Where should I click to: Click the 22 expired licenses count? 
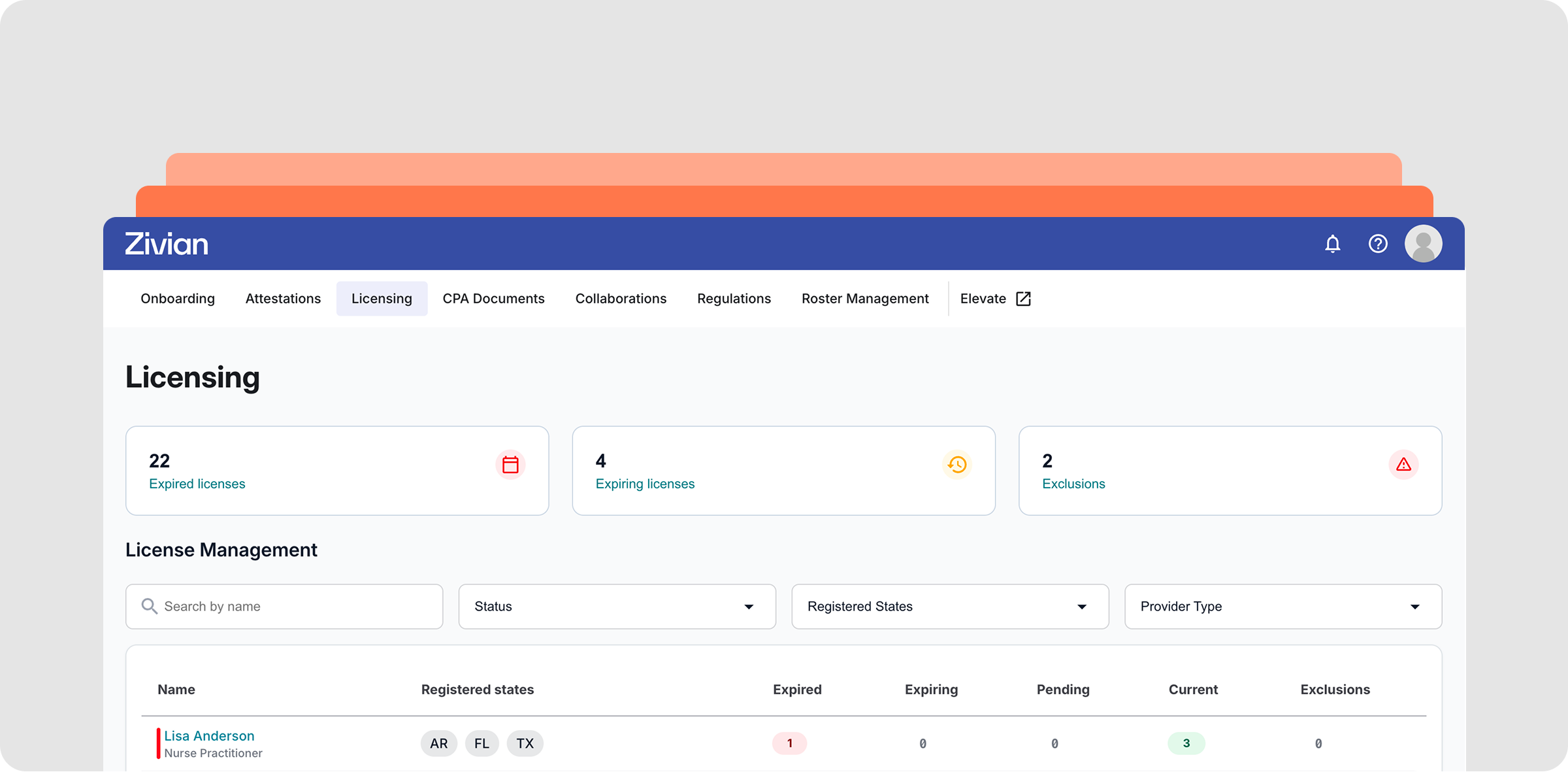point(159,461)
